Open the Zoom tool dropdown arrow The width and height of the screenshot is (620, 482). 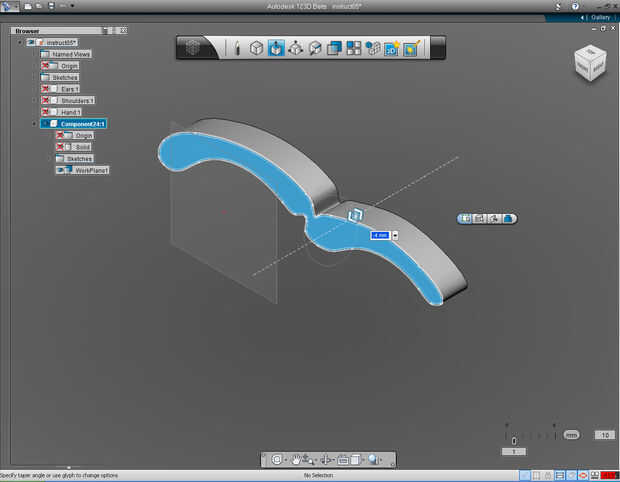click(x=316, y=460)
